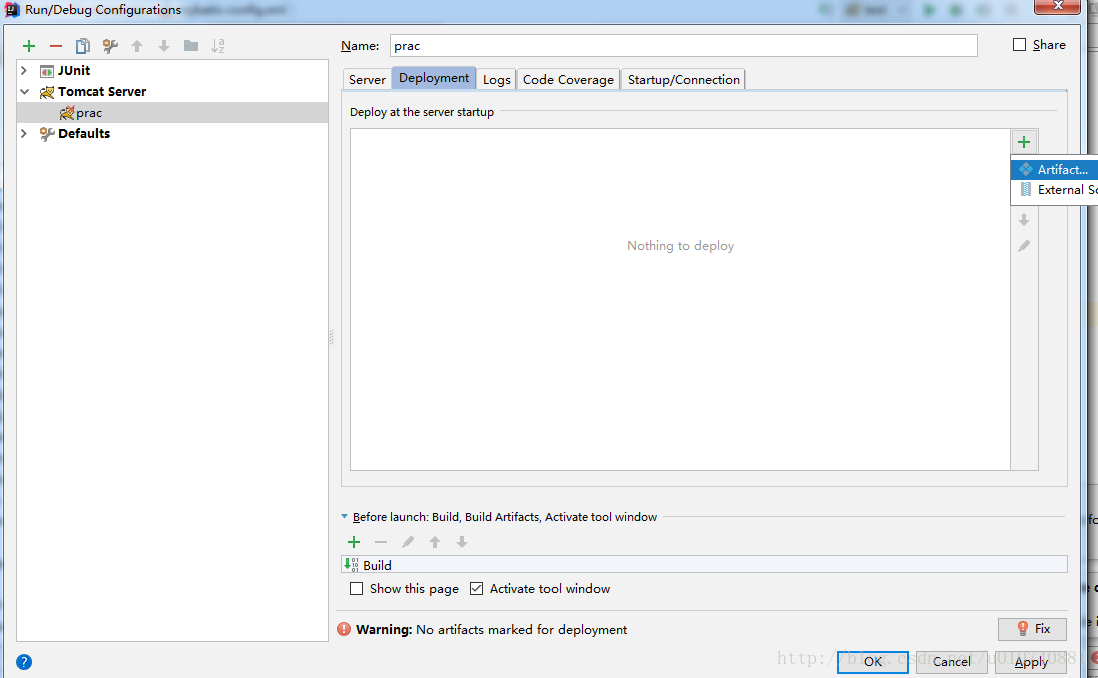Open help with question mark icon
The width and height of the screenshot is (1098, 678).
click(24, 662)
